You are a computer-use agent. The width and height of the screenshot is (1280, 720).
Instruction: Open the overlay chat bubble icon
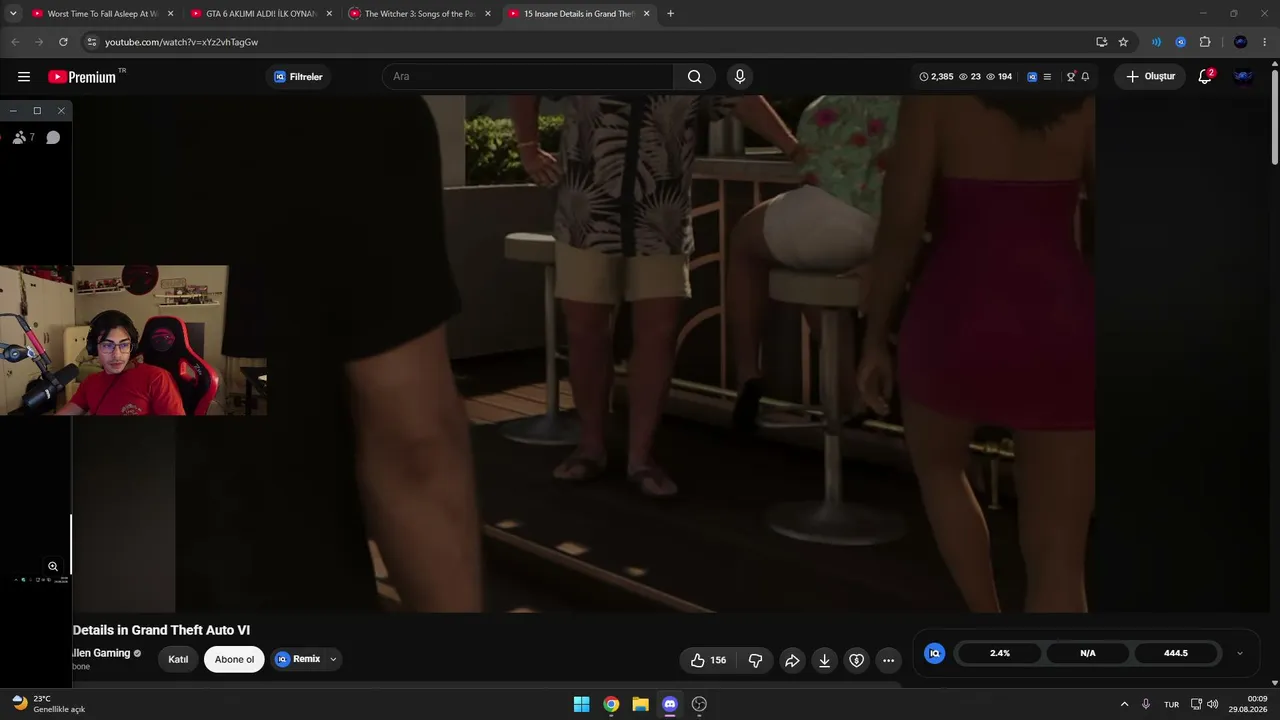(x=53, y=137)
